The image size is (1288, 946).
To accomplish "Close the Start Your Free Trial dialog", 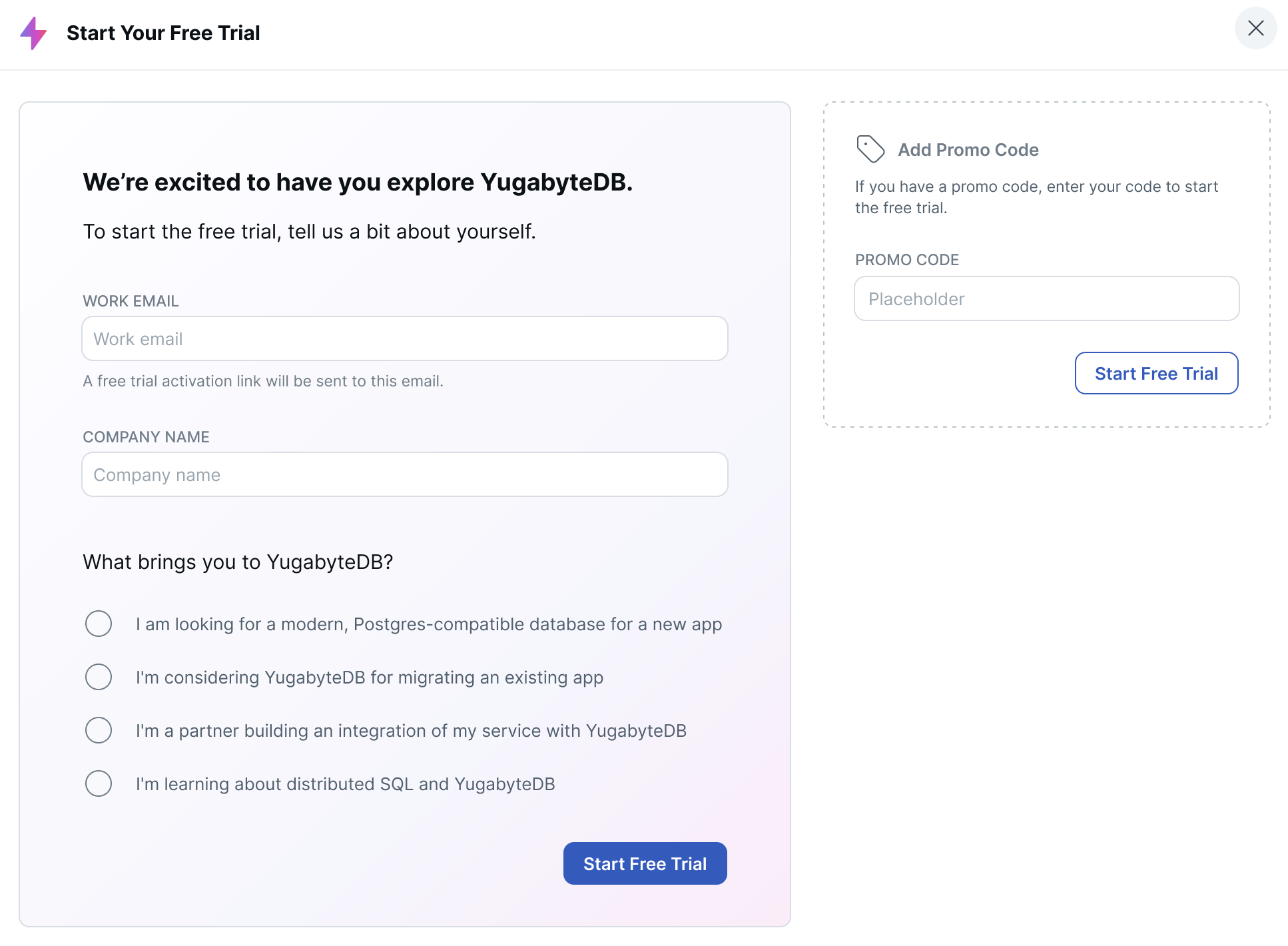I will pos(1256,29).
